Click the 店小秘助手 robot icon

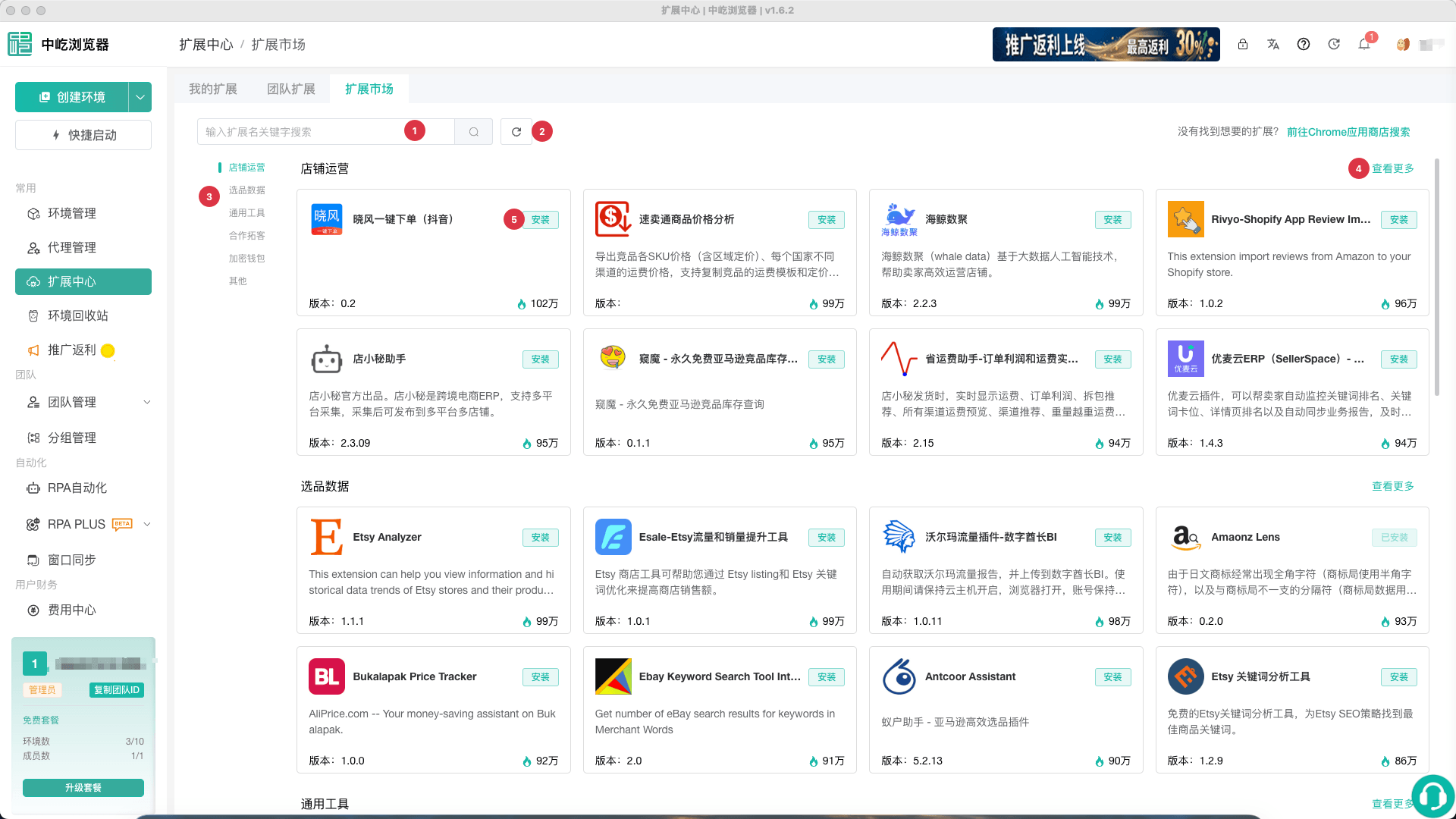tap(327, 359)
